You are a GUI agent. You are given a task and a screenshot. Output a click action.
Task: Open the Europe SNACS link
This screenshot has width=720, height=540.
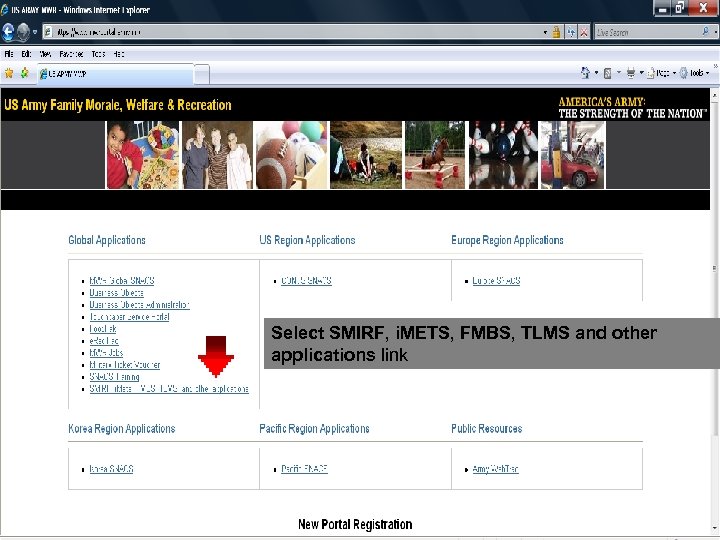(496, 281)
